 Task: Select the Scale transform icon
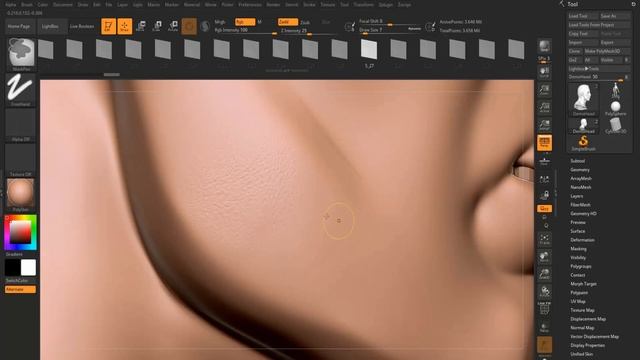[x=157, y=26]
